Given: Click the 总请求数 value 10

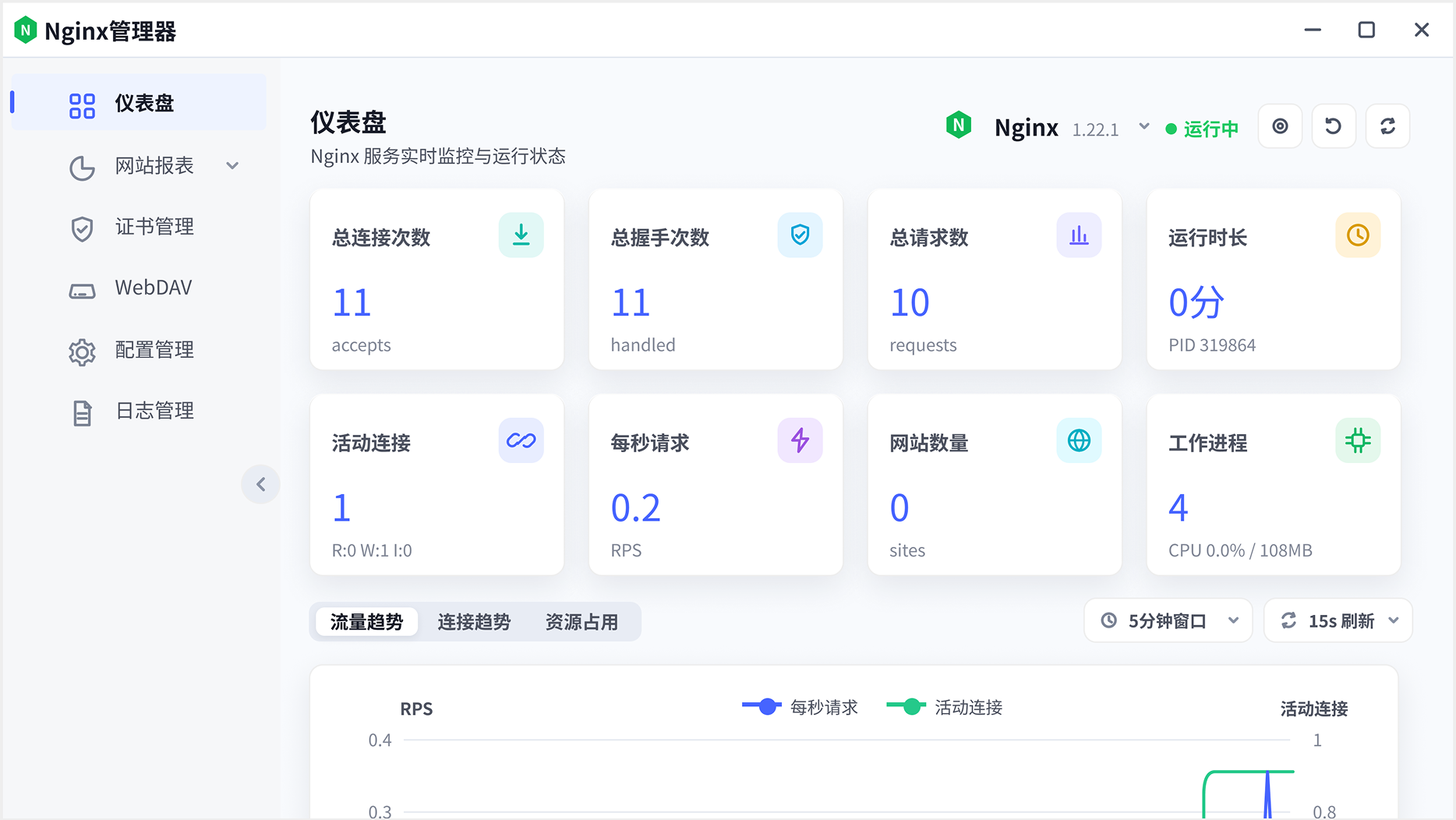Looking at the screenshot, I should (910, 302).
